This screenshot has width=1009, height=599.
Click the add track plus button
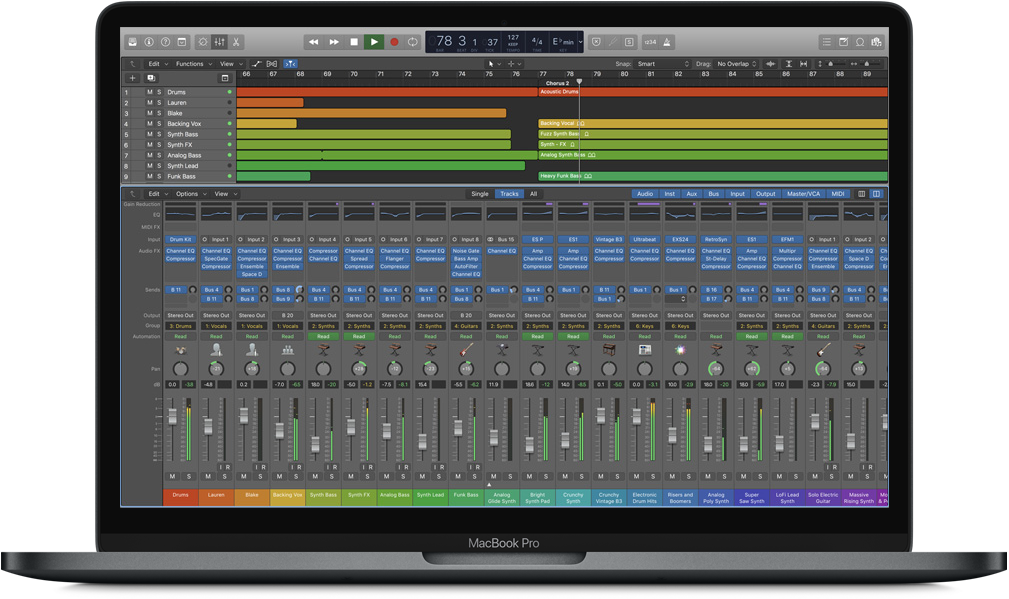tap(132, 78)
